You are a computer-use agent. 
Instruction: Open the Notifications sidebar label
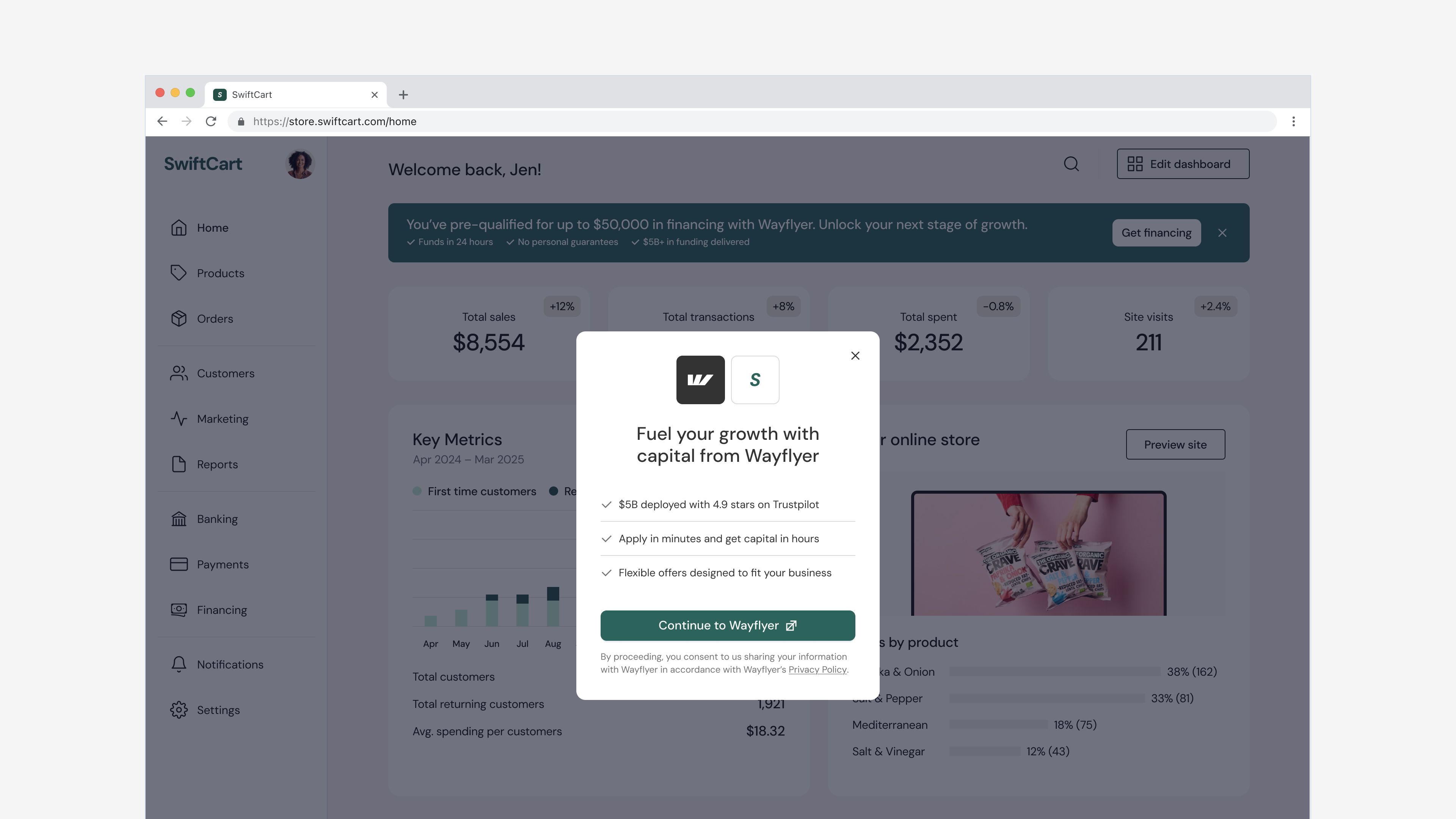click(x=230, y=664)
